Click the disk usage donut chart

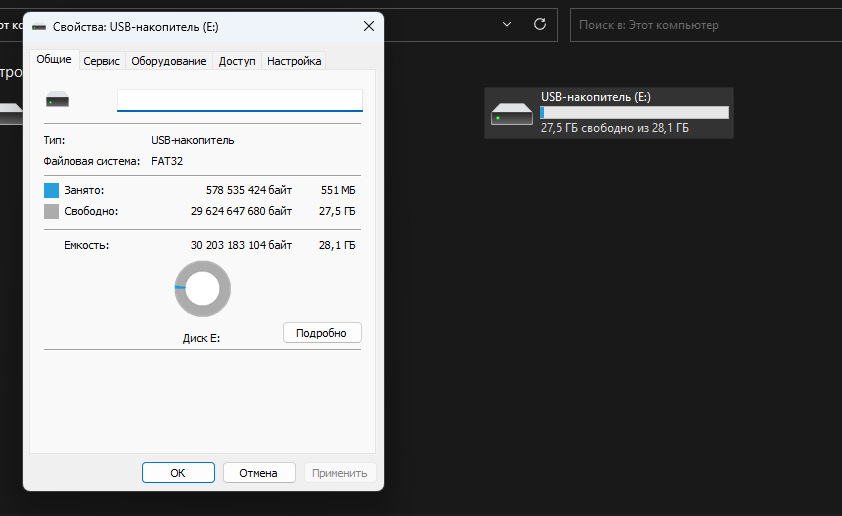[x=202, y=289]
